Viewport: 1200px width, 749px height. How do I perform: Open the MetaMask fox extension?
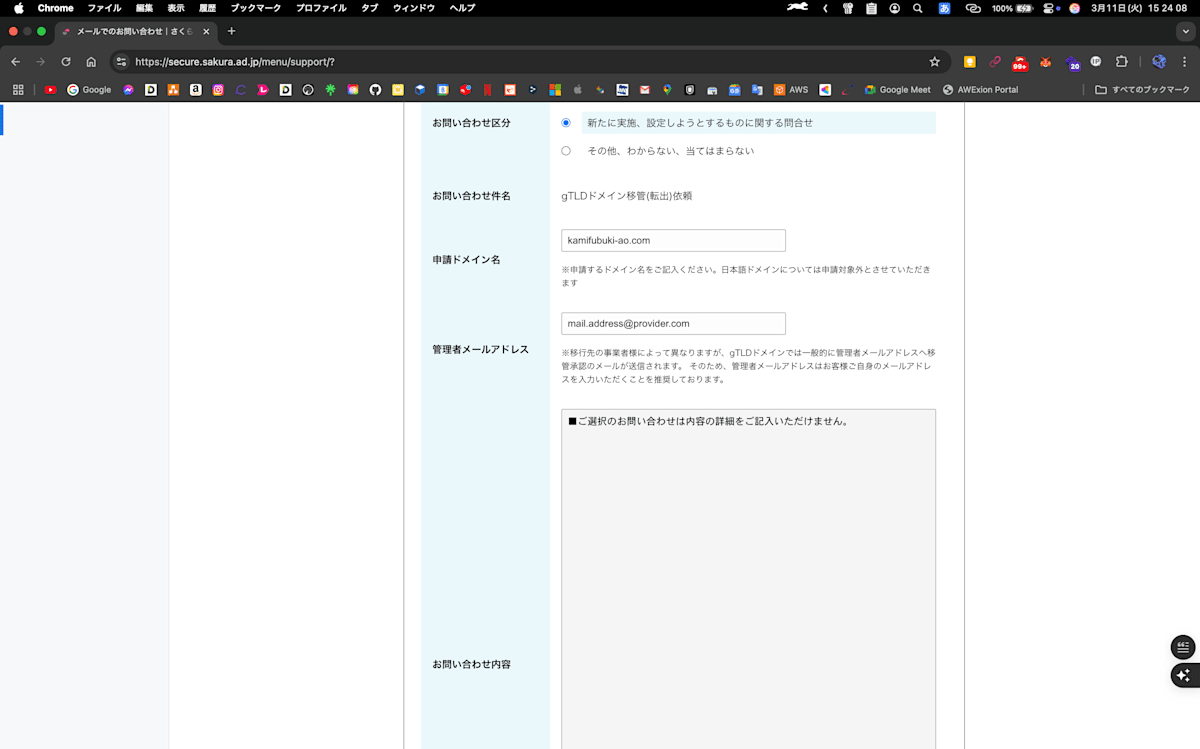tap(1046, 62)
